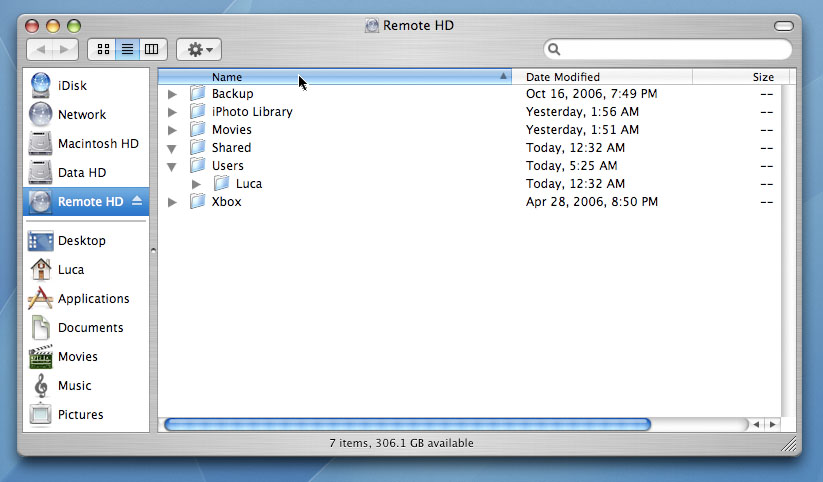This screenshot has height=482, width=823.
Task: Go back with the back arrow button
Action: [40, 49]
